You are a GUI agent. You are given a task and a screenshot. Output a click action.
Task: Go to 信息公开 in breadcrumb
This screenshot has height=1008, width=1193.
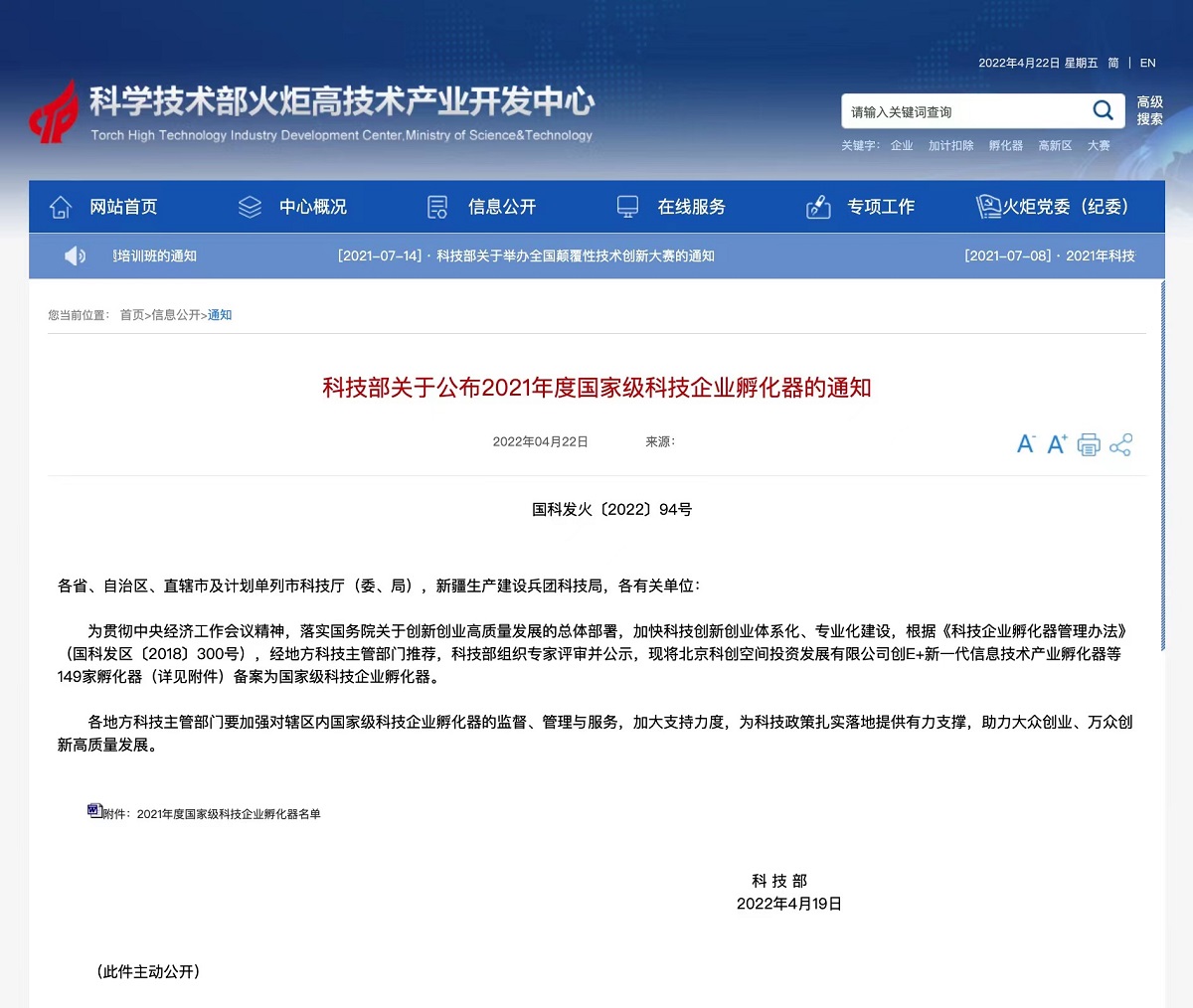[176, 315]
